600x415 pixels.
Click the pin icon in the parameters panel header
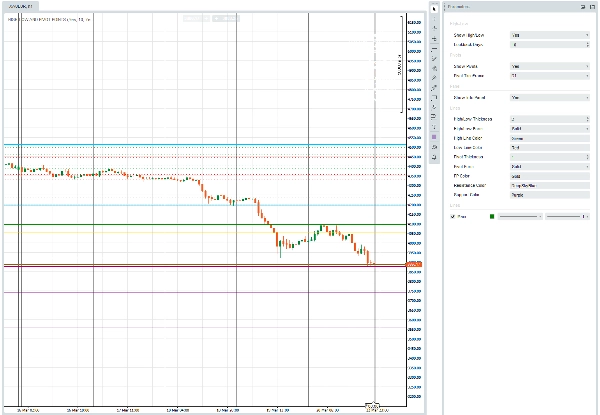[583, 7]
